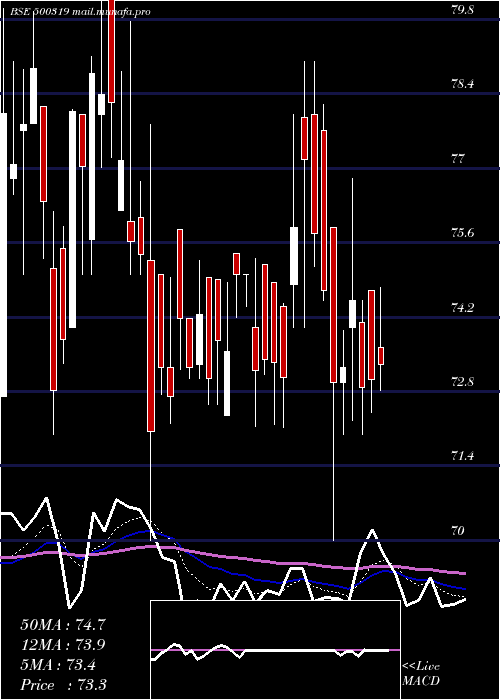Click the 70 price axis label
The width and height of the screenshot is (500, 700).
(458, 530)
